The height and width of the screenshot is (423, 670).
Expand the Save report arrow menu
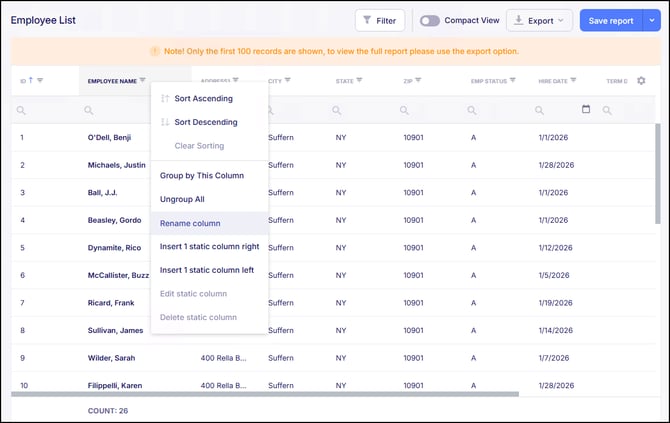[x=652, y=21]
